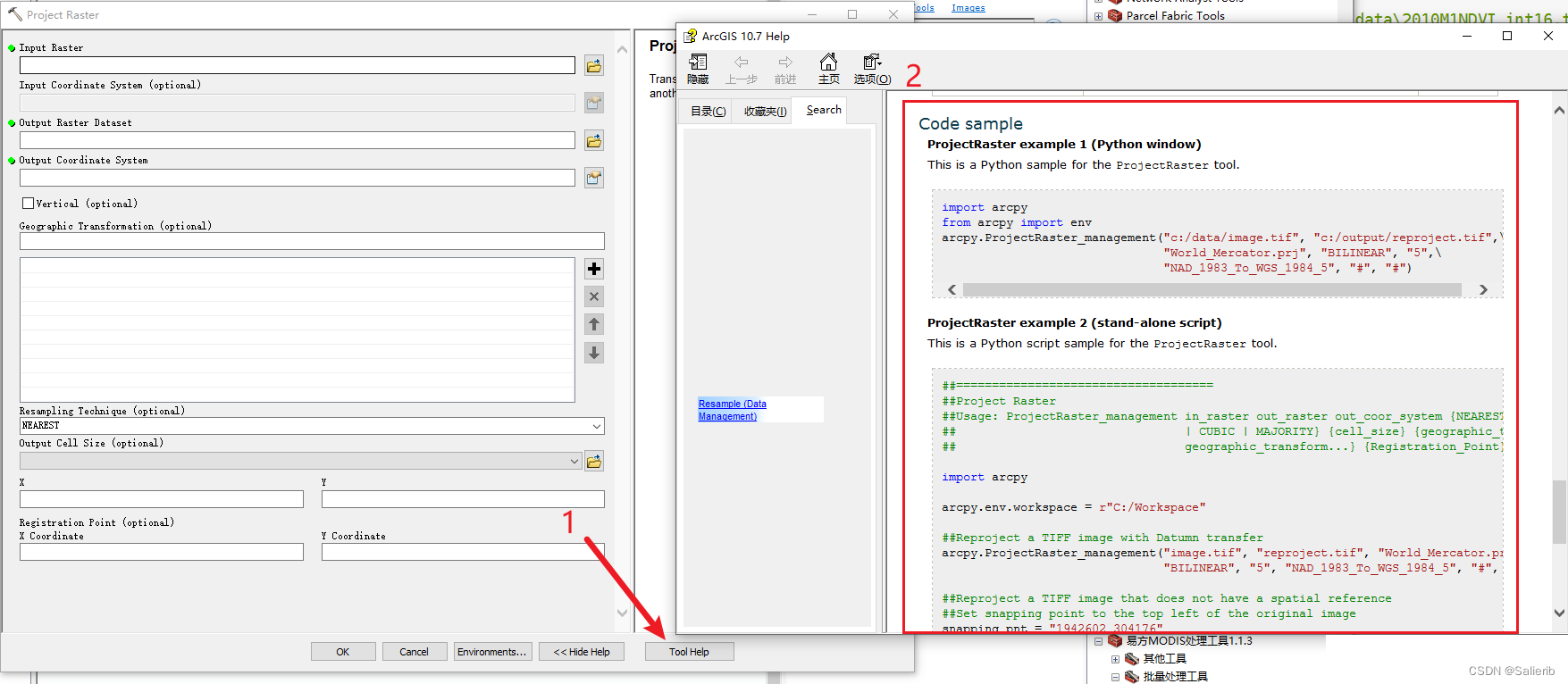
Task: Click the Input Raster text field
Action: click(x=298, y=65)
